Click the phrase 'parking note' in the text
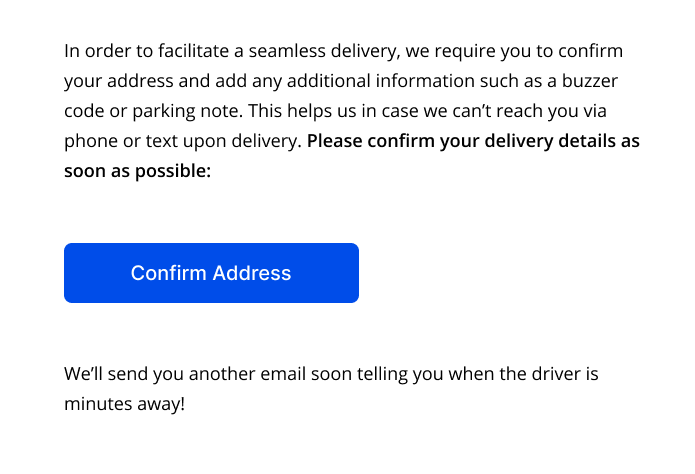Screen dimensions: 695x474 185,111
